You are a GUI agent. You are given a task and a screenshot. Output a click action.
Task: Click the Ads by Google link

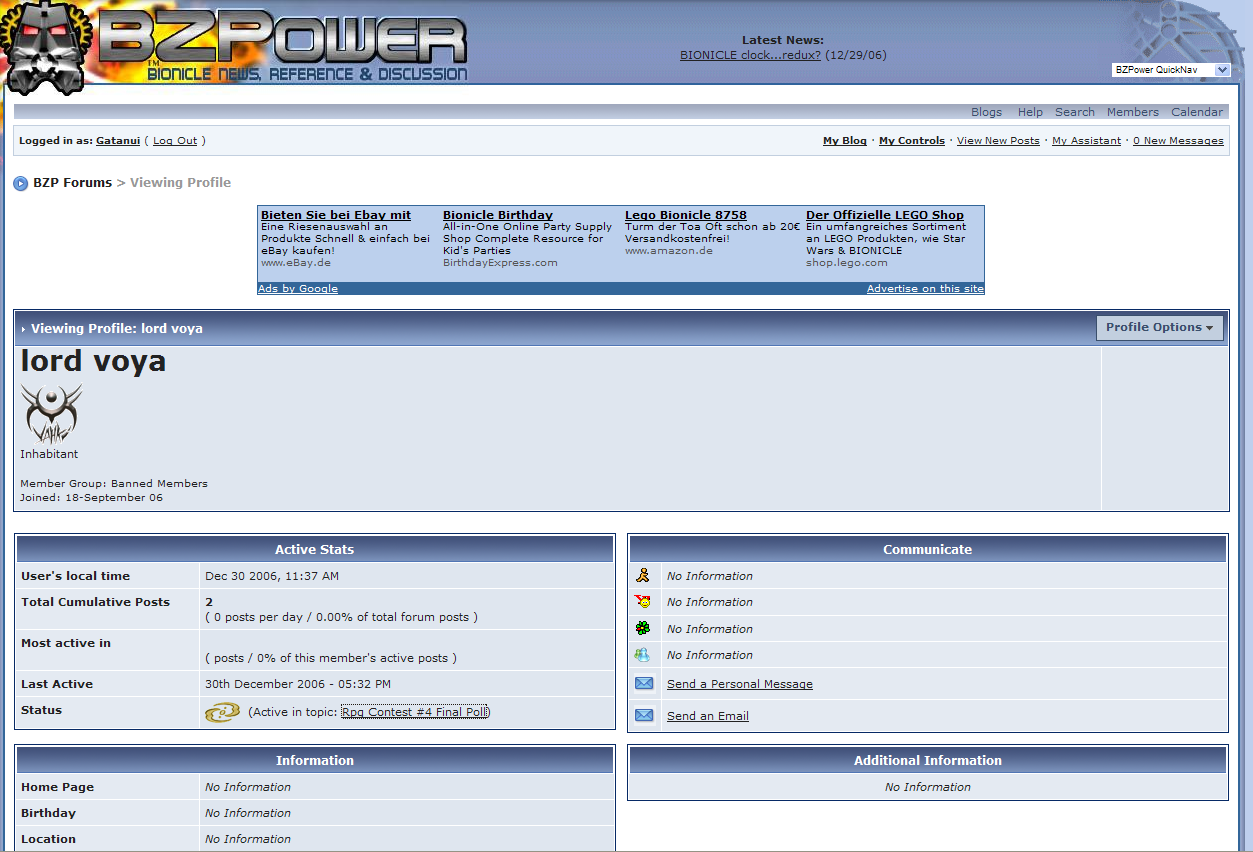(x=298, y=289)
